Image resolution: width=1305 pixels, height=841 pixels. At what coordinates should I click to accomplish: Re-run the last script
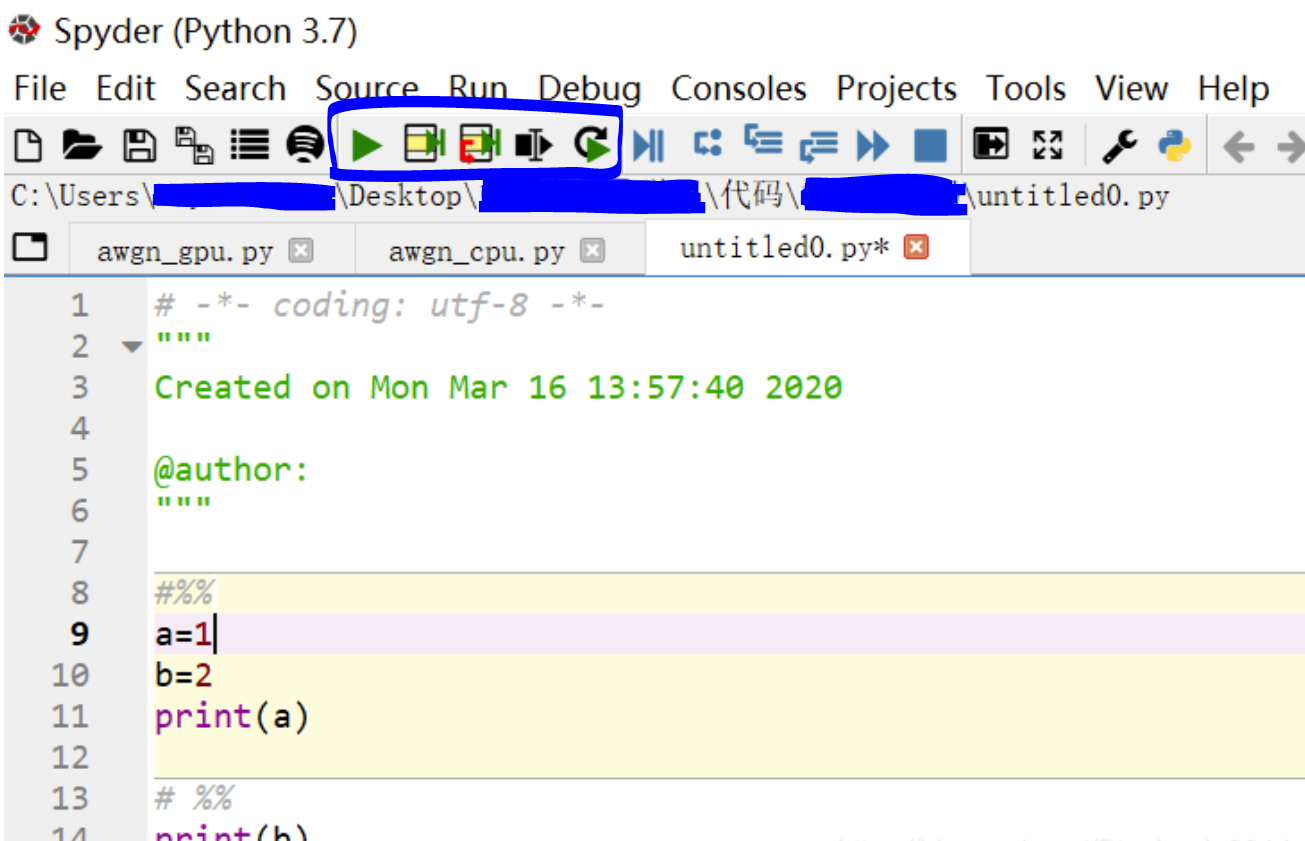click(591, 146)
